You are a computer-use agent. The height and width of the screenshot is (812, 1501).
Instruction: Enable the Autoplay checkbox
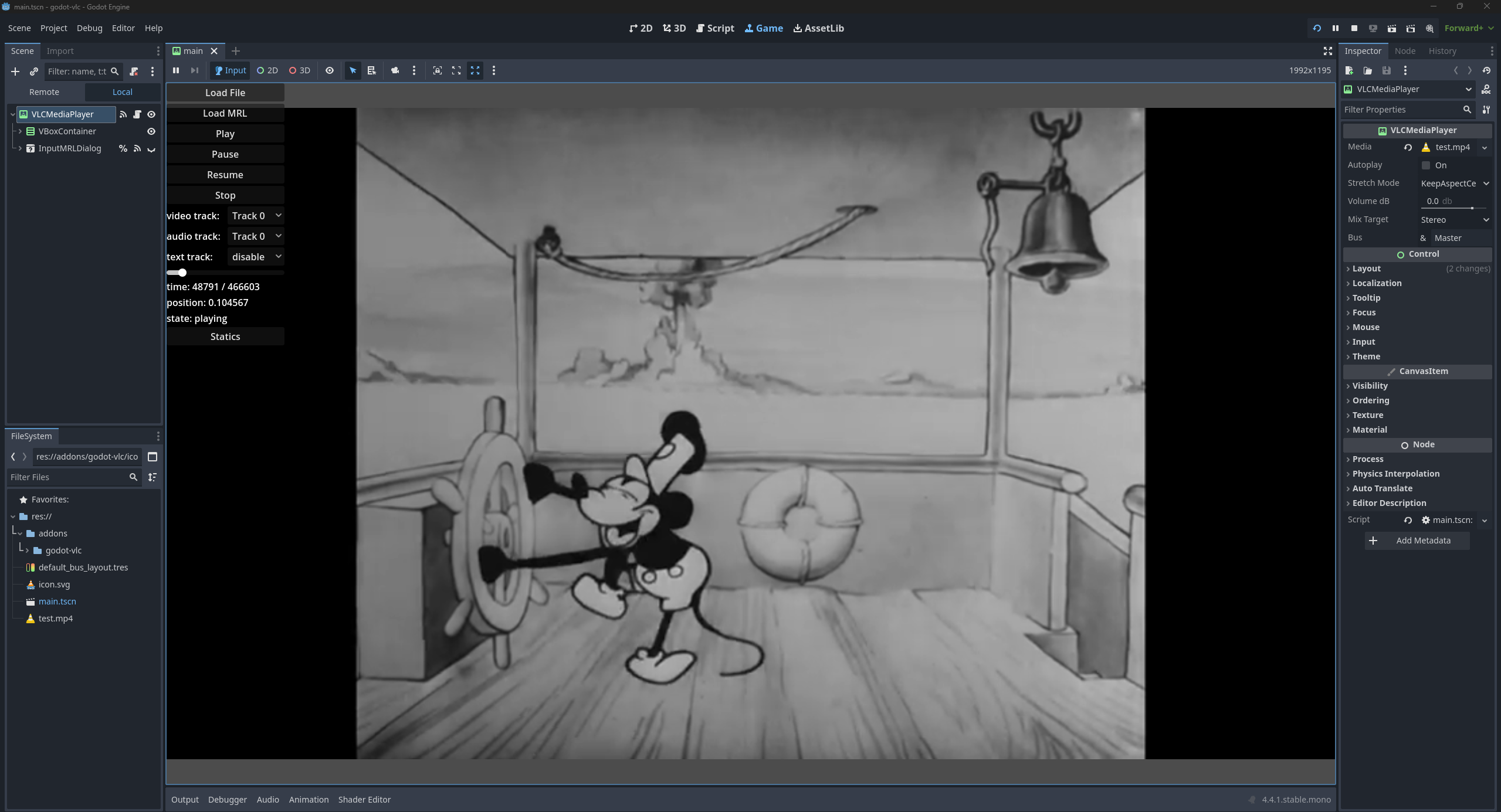1426,165
